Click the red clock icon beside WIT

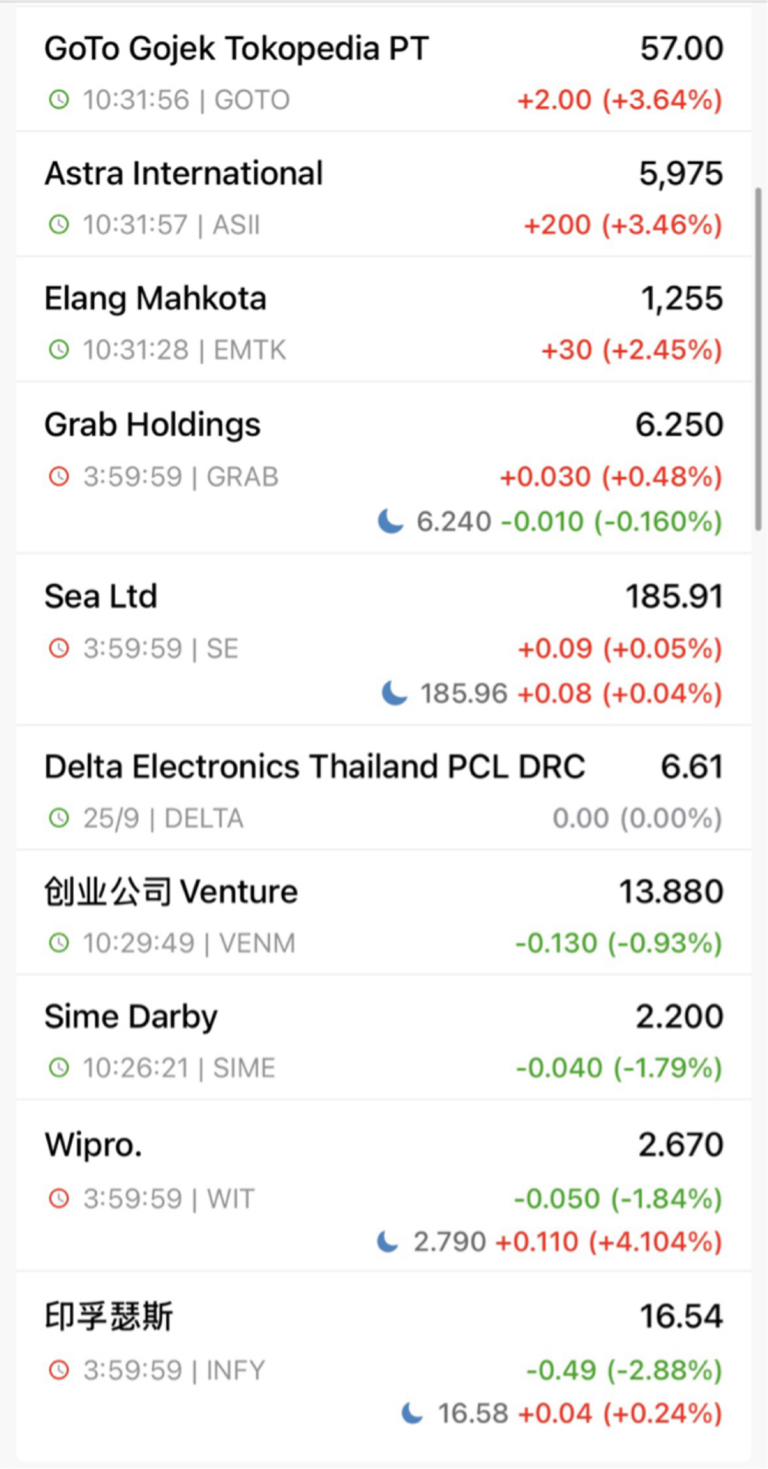(59, 1198)
